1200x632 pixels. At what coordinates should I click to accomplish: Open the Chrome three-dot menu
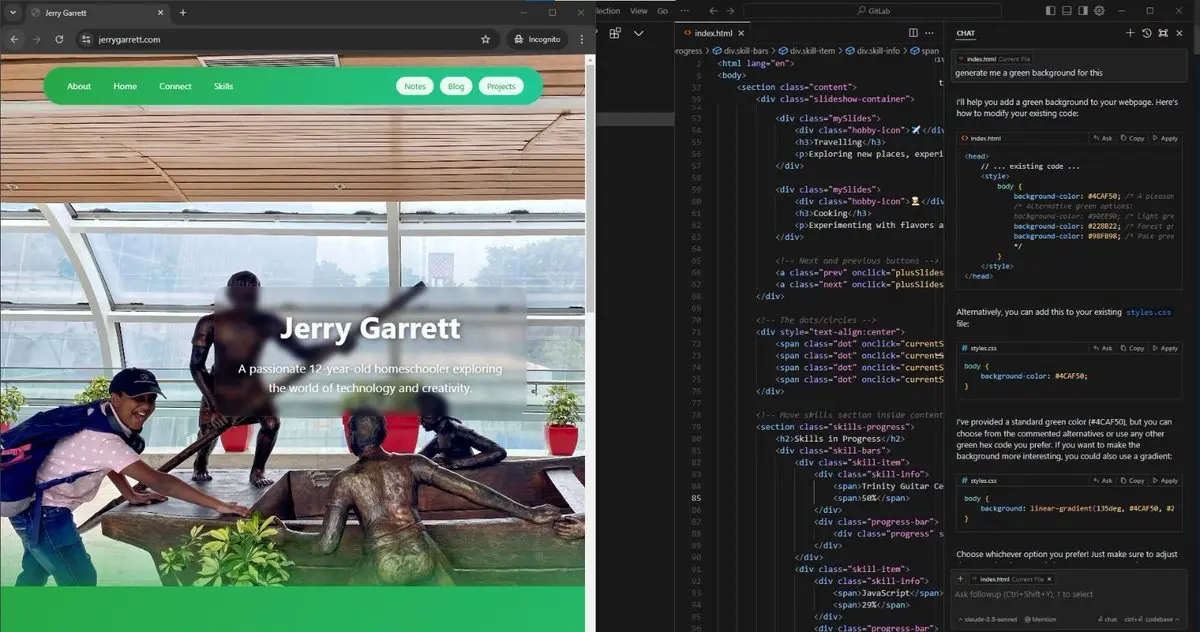click(581, 39)
